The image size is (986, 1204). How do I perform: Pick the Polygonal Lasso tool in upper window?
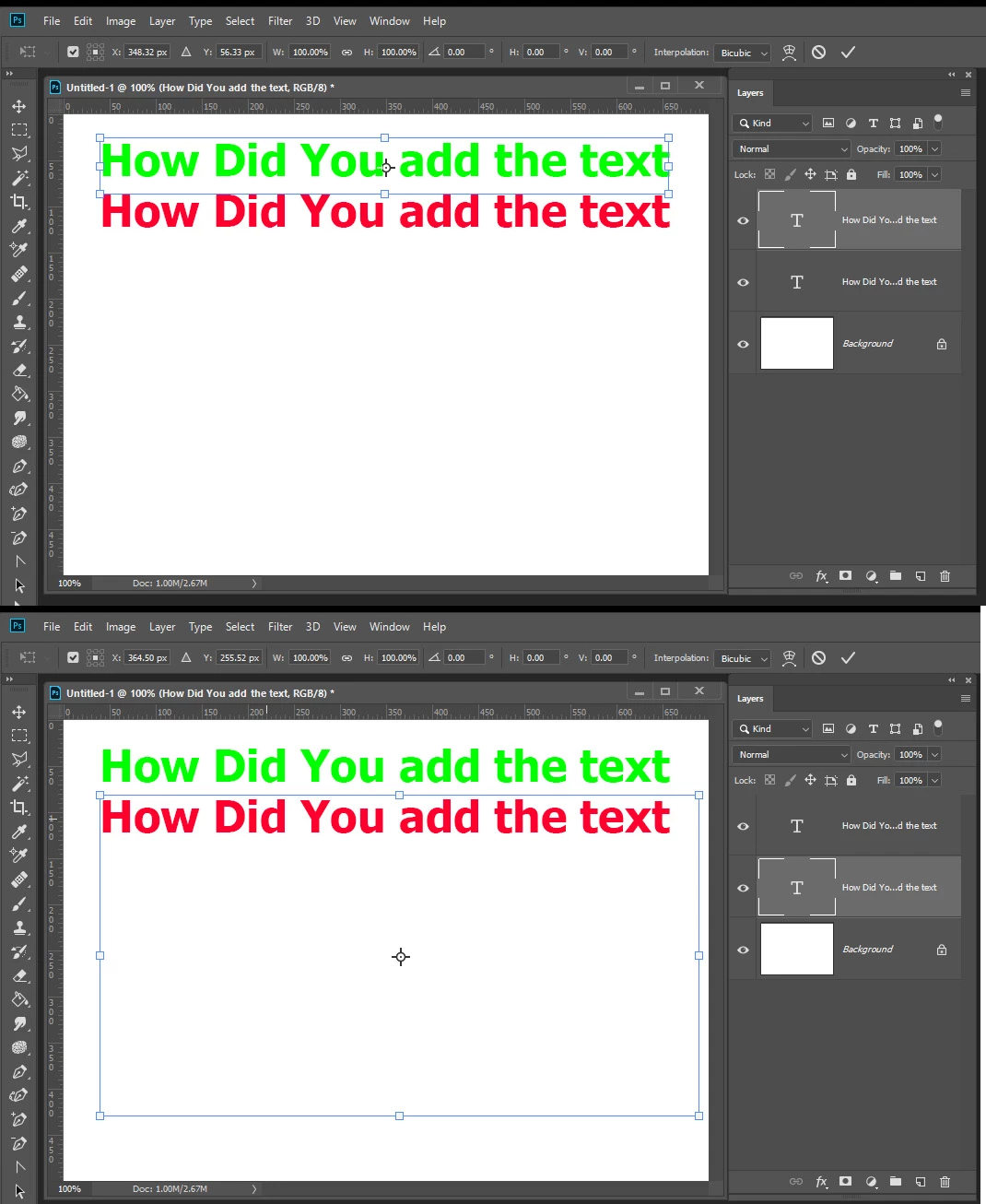point(19,154)
